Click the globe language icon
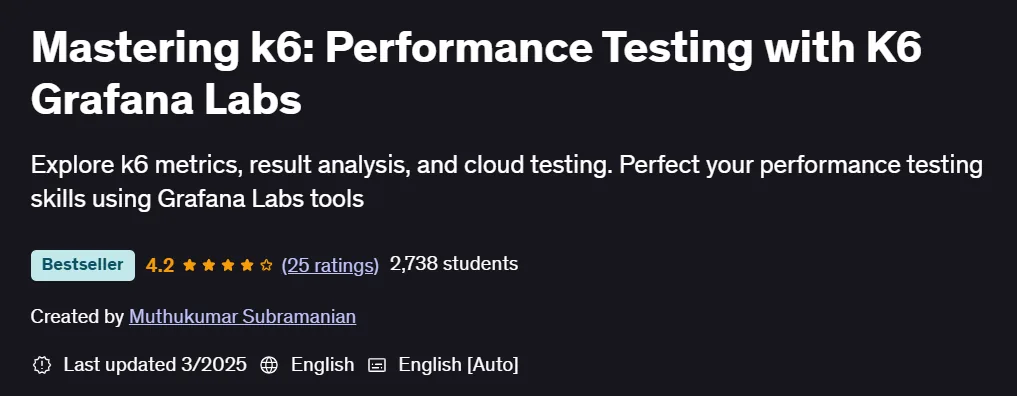 point(269,365)
